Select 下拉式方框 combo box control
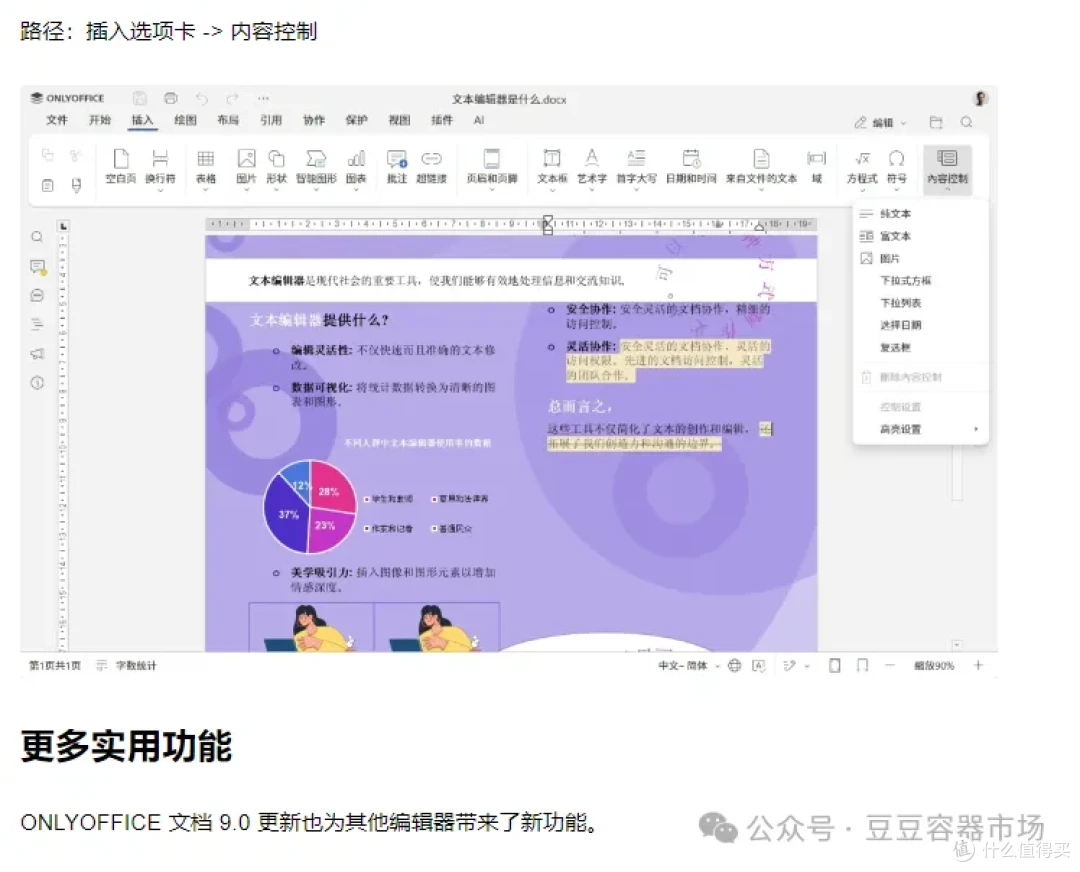1080x872 pixels. (x=920, y=280)
